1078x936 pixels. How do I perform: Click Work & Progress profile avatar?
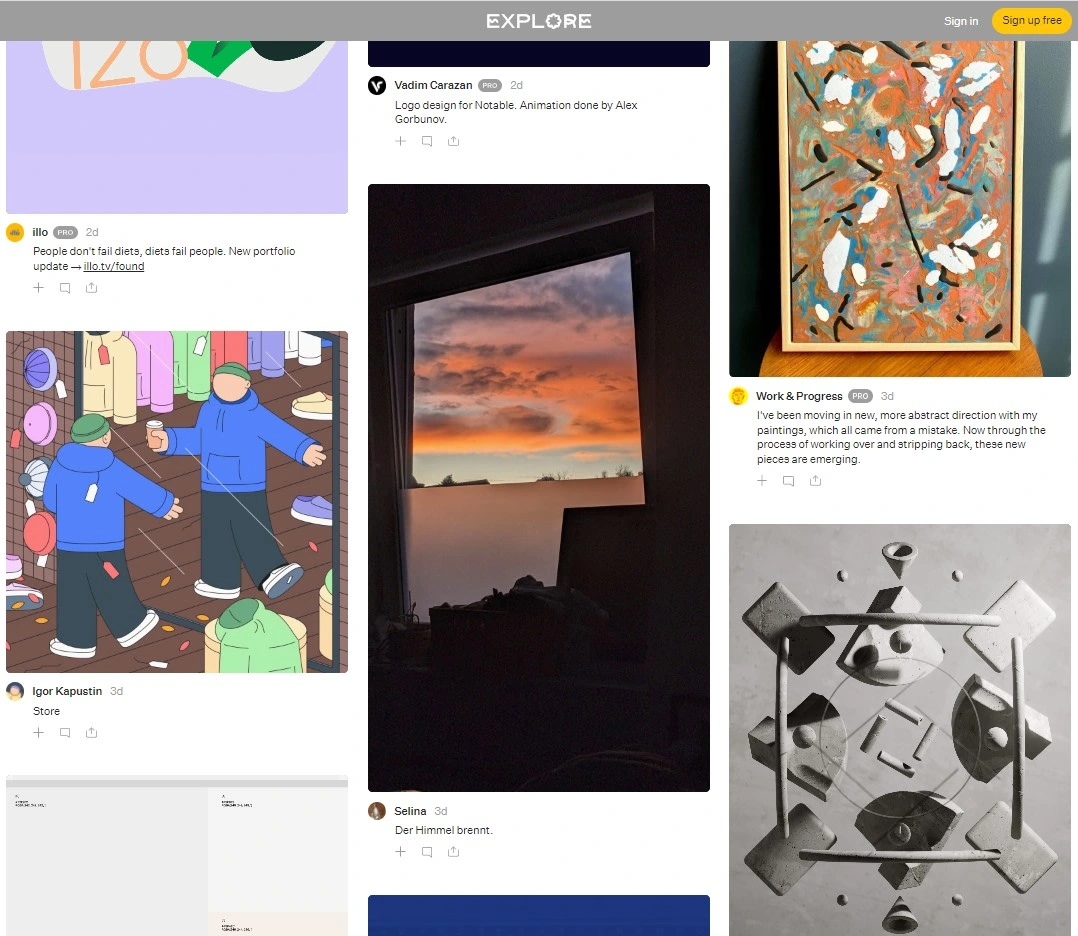pyautogui.click(x=738, y=396)
